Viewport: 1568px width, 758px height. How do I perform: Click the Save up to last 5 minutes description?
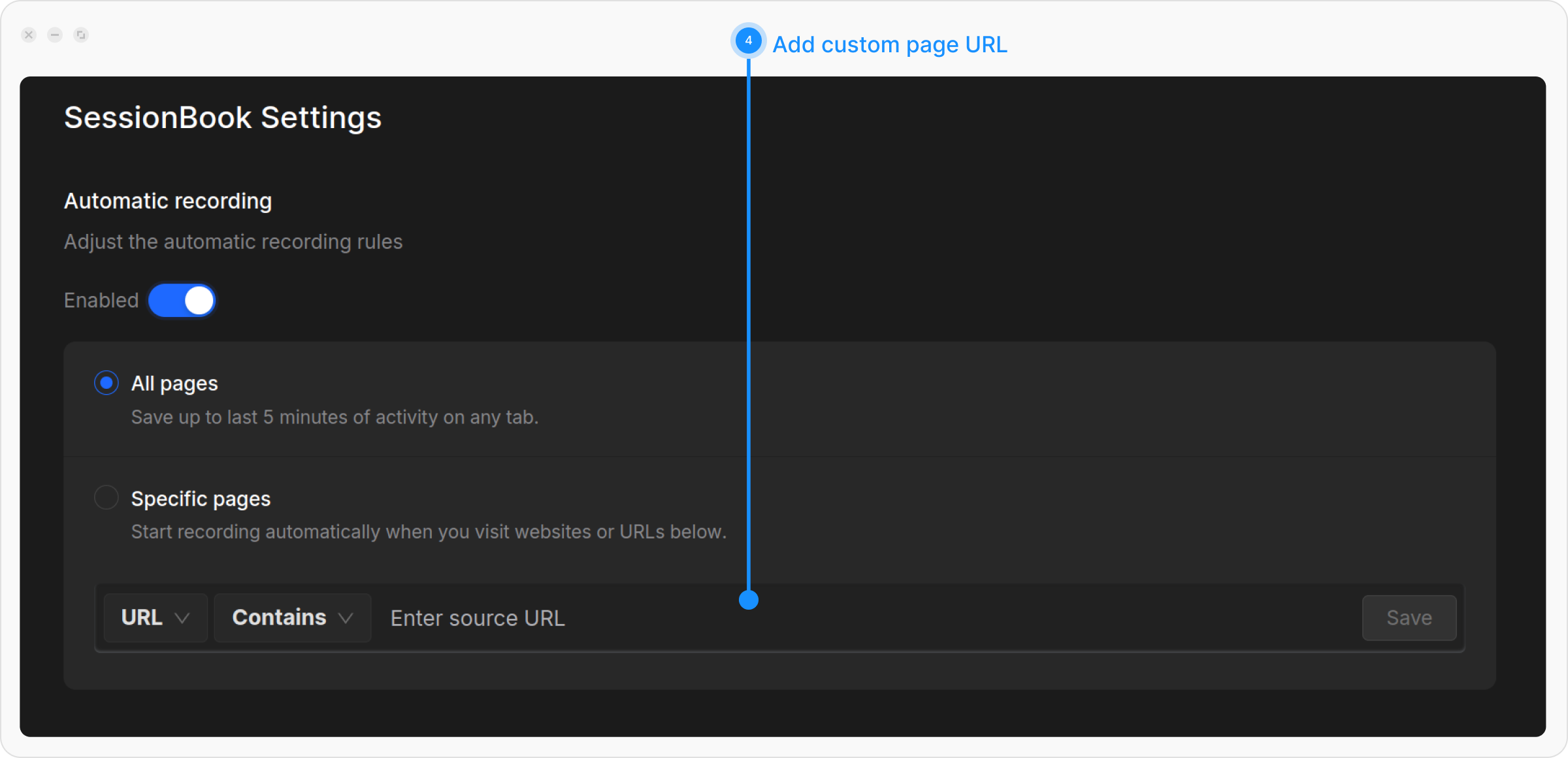(335, 417)
